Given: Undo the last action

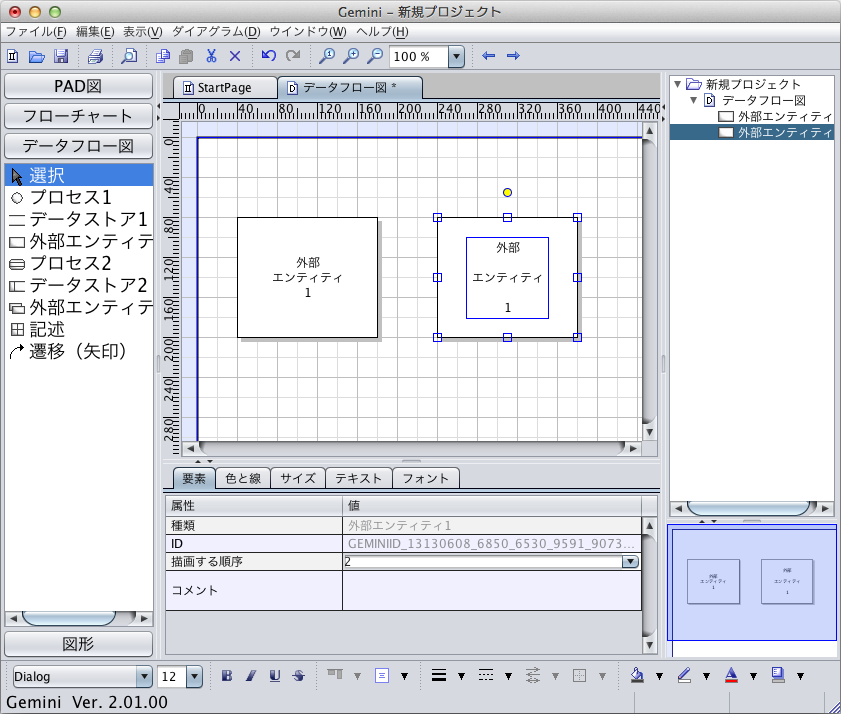Looking at the screenshot, I should coord(268,55).
